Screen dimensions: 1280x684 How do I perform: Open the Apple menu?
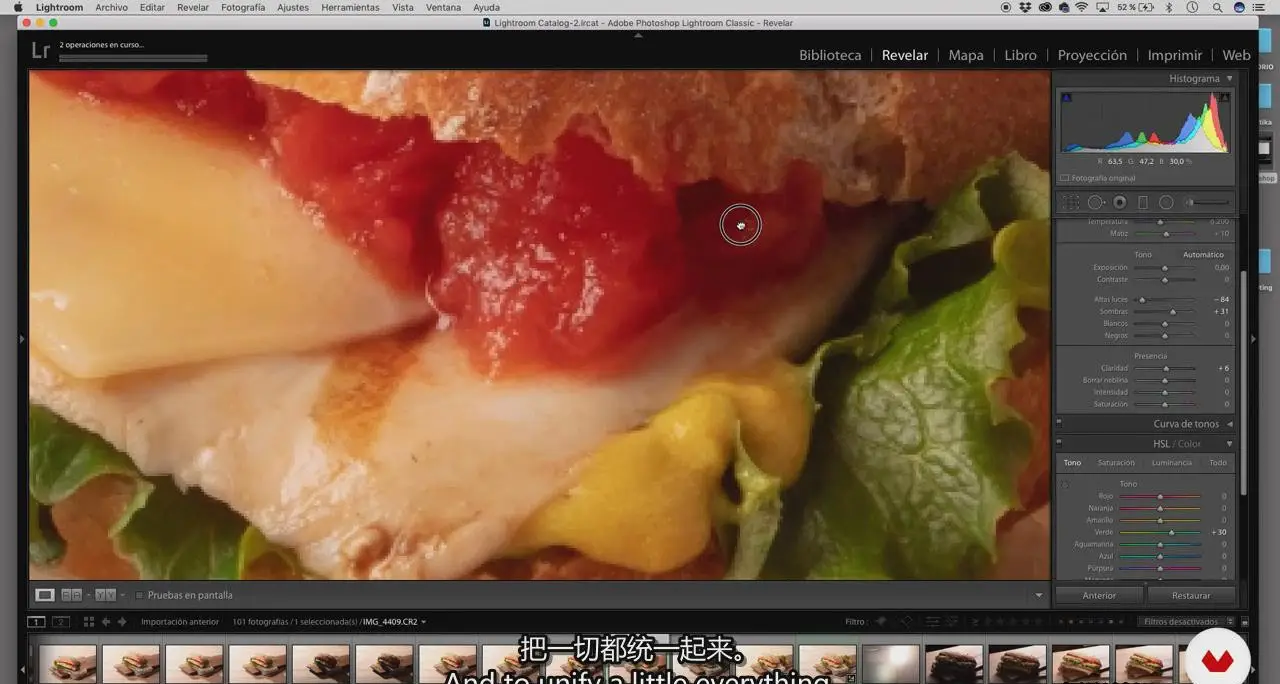pyautogui.click(x=18, y=7)
